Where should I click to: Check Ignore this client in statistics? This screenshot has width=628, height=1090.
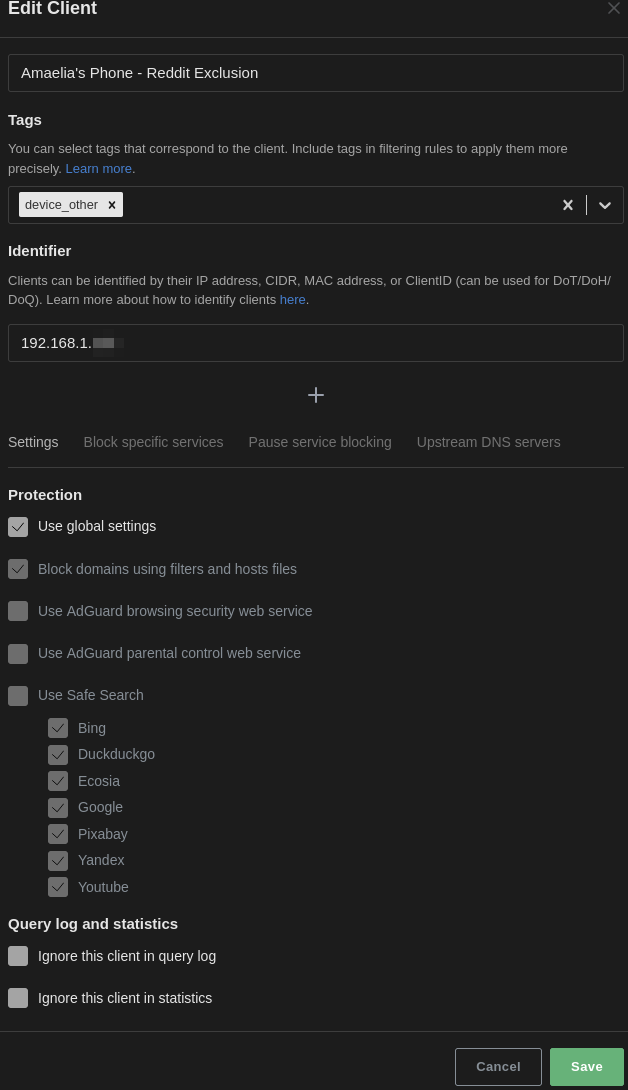(18, 998)
